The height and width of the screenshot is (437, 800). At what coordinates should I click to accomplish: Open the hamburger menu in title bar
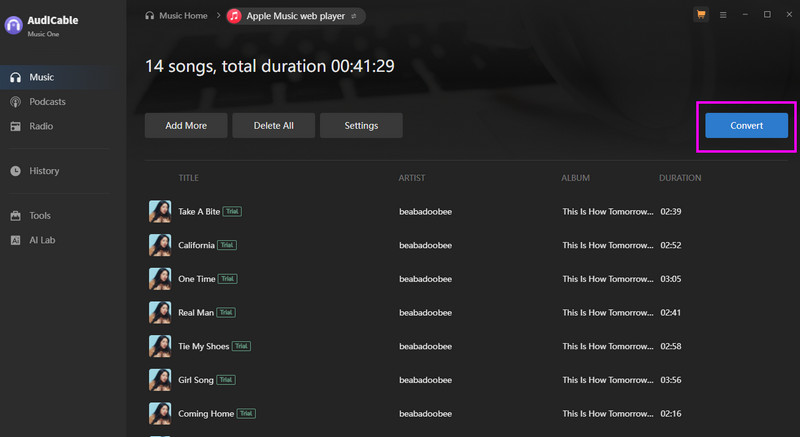[x=723, y=15]
